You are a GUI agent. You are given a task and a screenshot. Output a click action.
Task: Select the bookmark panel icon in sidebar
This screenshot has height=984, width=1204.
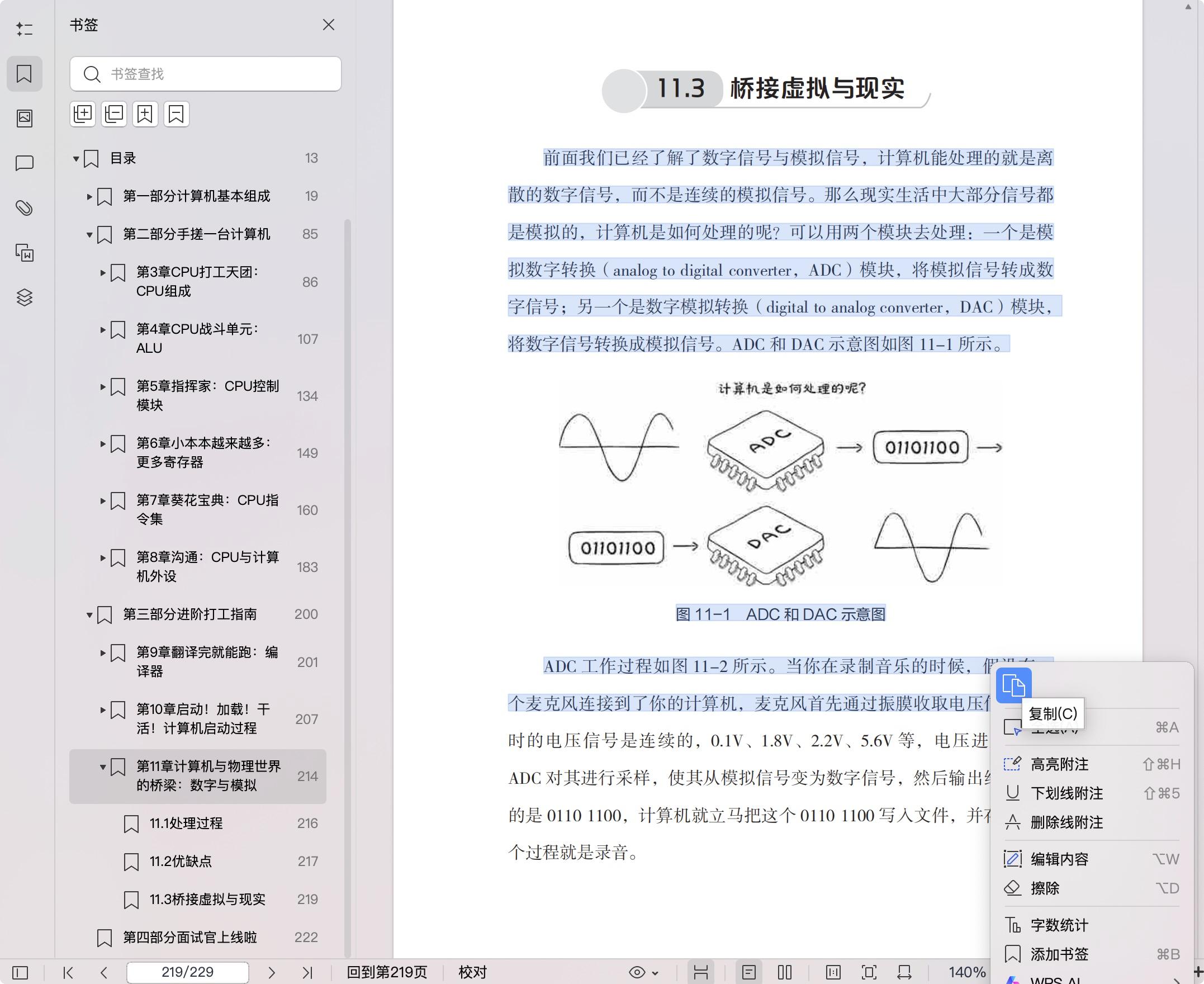tap(25, 74)
